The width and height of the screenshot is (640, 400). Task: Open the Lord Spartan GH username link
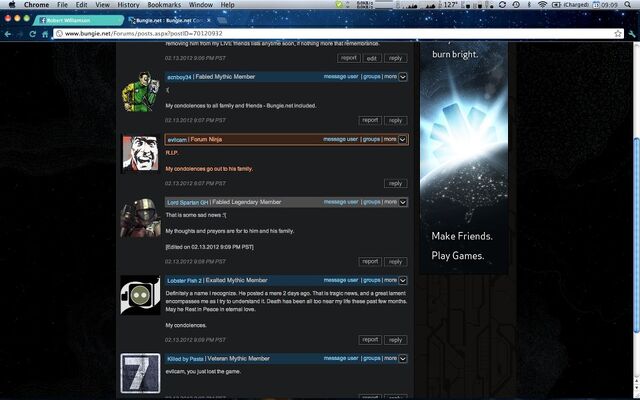(x=188, y=202)
